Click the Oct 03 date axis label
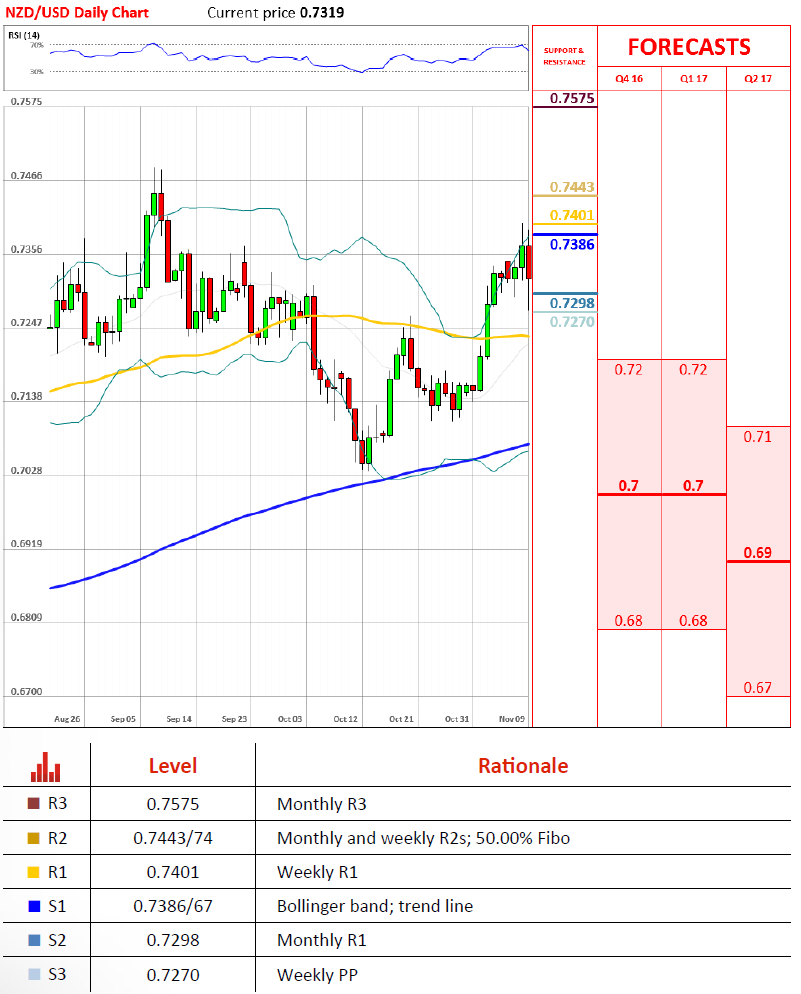 pyautogui.click(x=290, y=719)
